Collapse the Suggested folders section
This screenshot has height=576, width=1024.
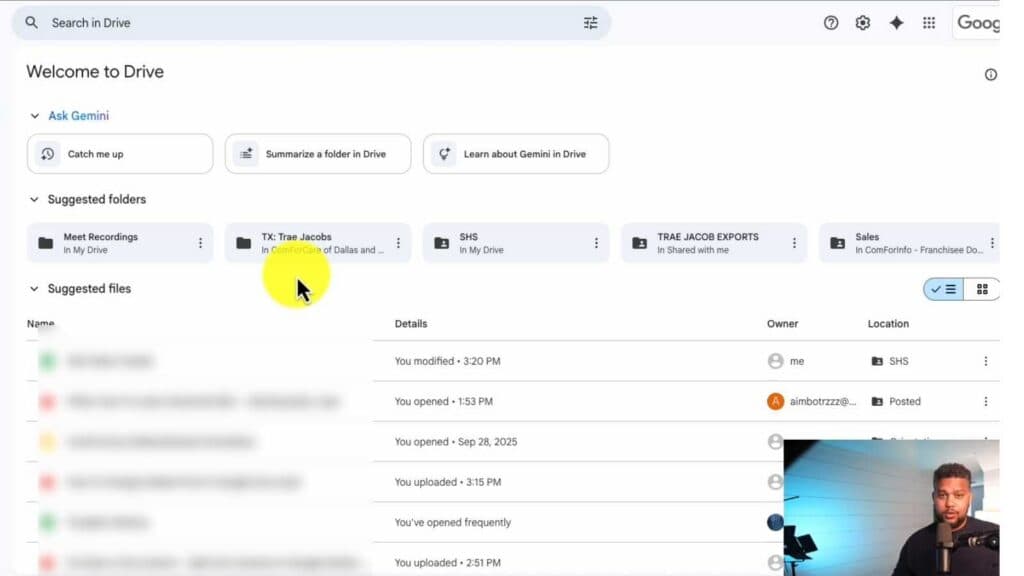pyautogui.click(x=35, y=199)
